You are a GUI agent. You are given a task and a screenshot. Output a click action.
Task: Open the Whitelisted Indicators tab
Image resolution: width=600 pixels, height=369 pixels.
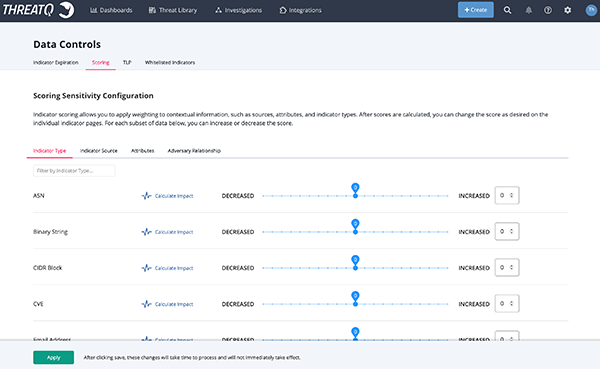[170, 62]
